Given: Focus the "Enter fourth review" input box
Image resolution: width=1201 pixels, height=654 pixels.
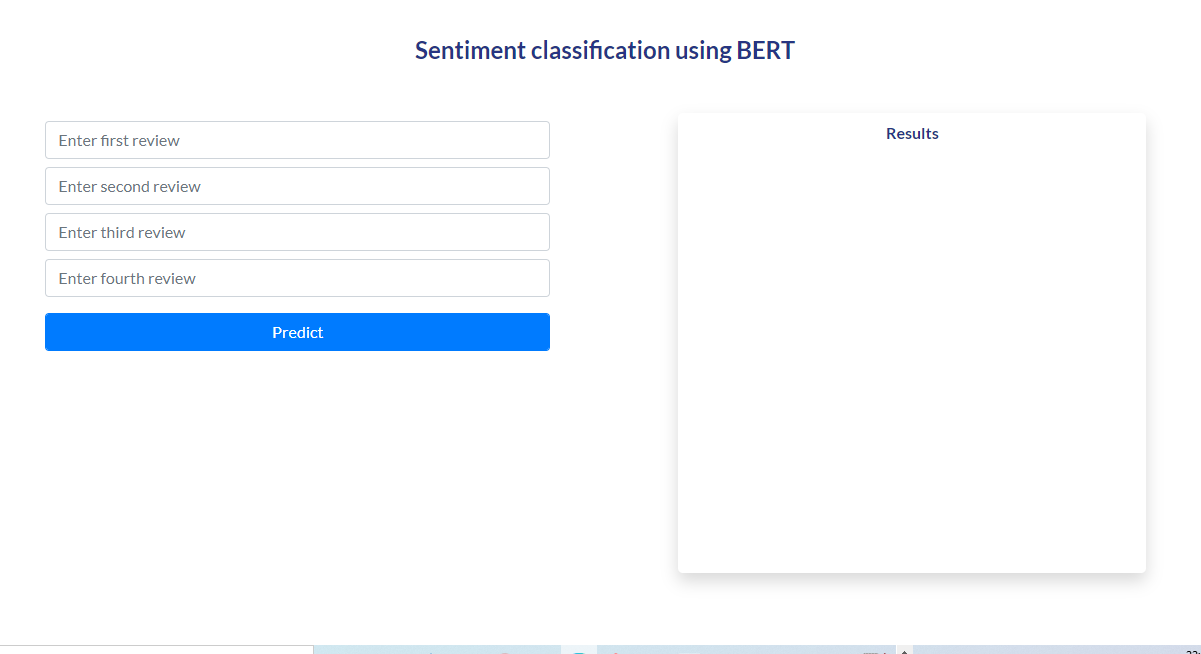Looking at the screenshot, I should 297,278.
